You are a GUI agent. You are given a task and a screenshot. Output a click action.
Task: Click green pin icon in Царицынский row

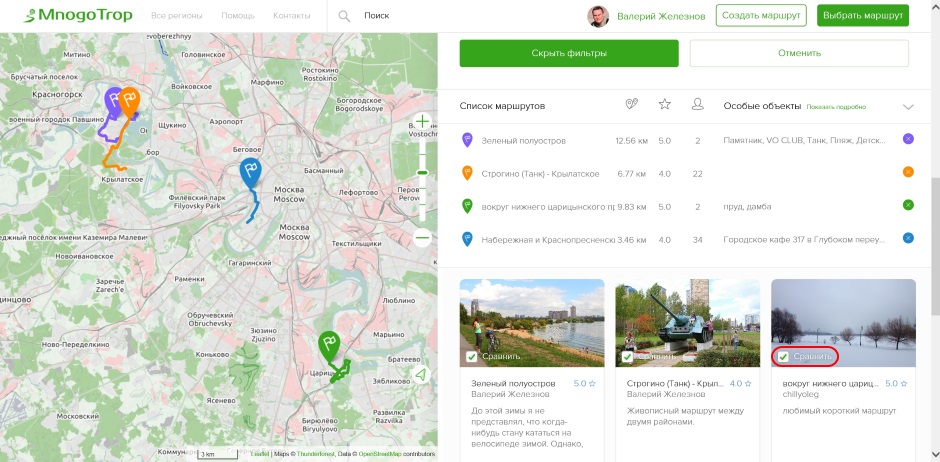(x=467, y=206)
